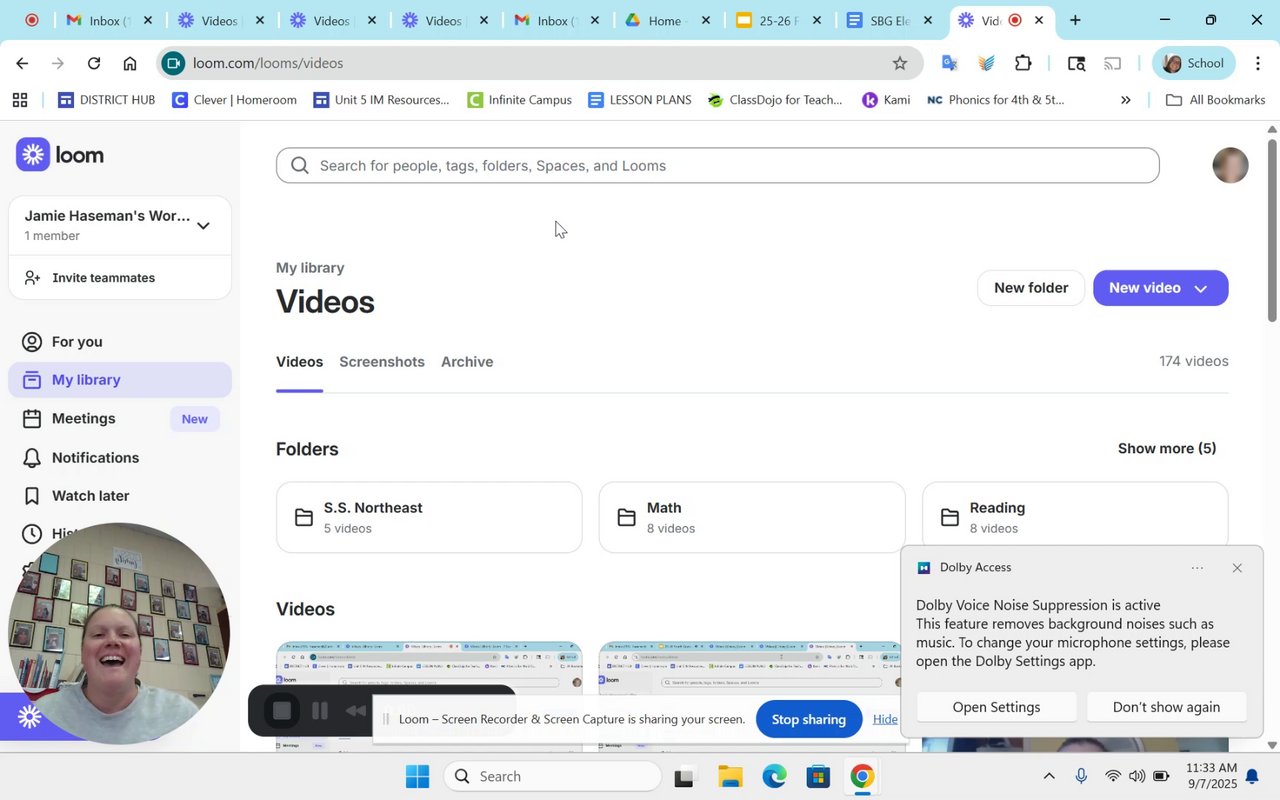Expand the New video dropdown

[x=1201, y=289]
